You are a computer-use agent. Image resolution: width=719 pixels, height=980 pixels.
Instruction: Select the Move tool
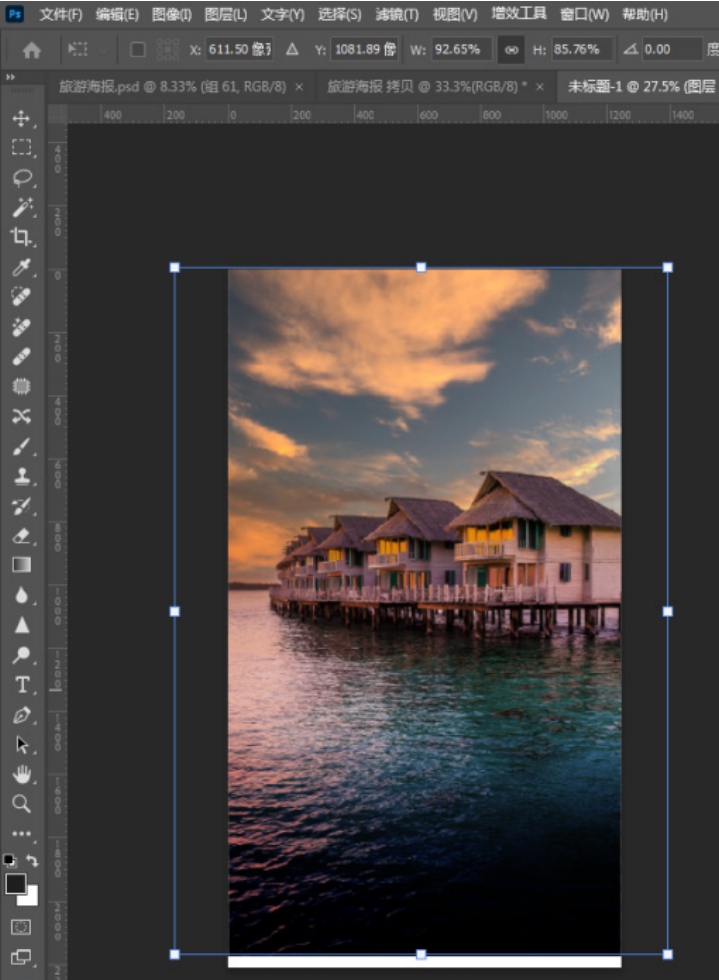(x=21, y=119)
